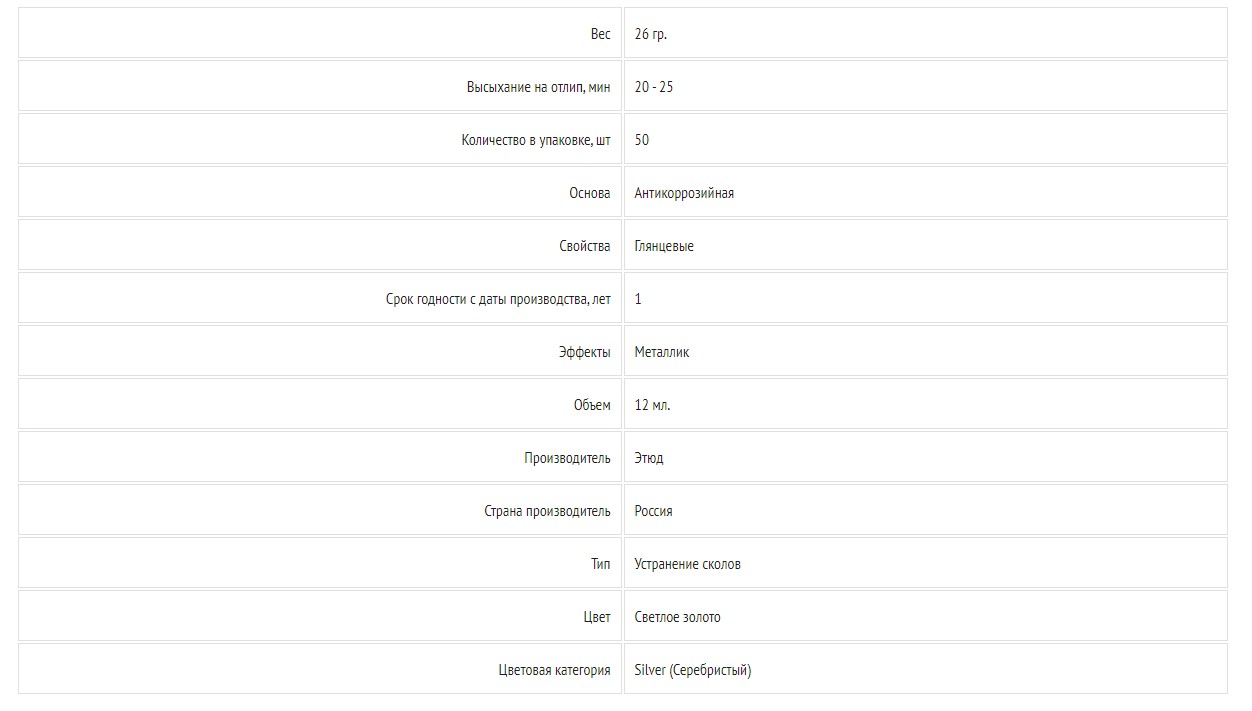Click the "Цветовая категория" label

coord(554,670)
